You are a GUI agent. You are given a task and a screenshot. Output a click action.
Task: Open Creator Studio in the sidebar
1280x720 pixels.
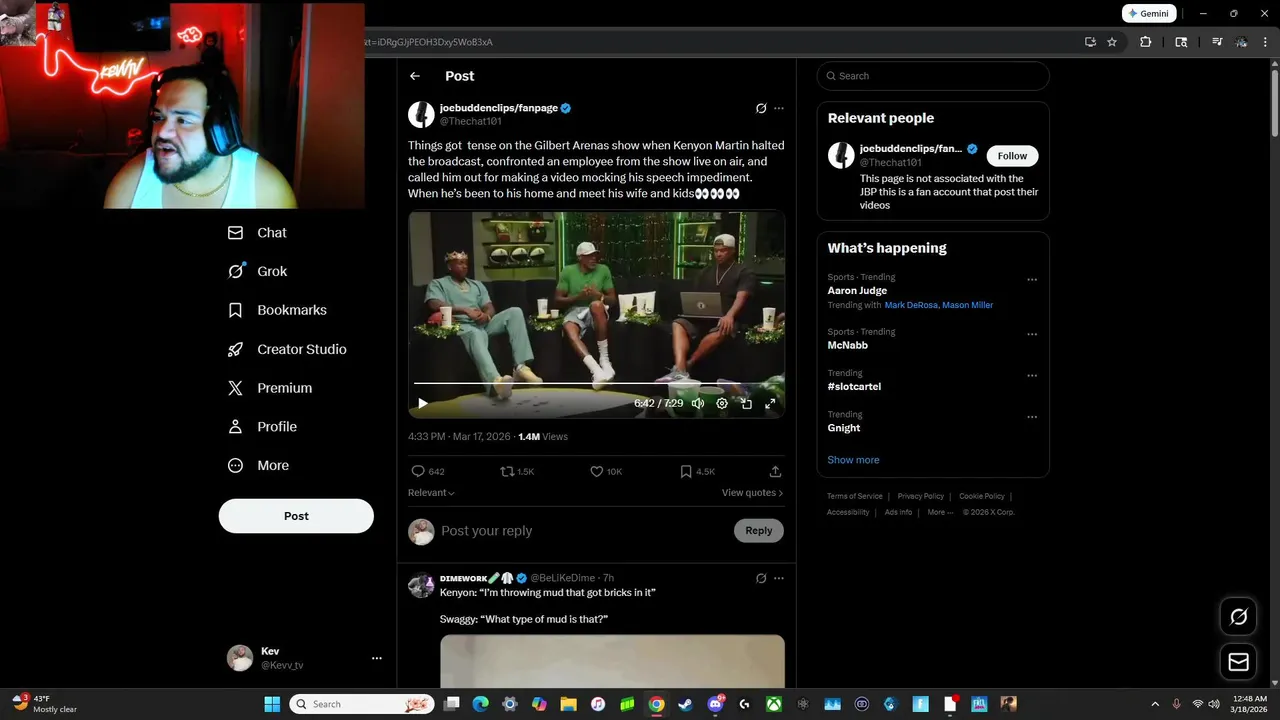pos(287,349)
